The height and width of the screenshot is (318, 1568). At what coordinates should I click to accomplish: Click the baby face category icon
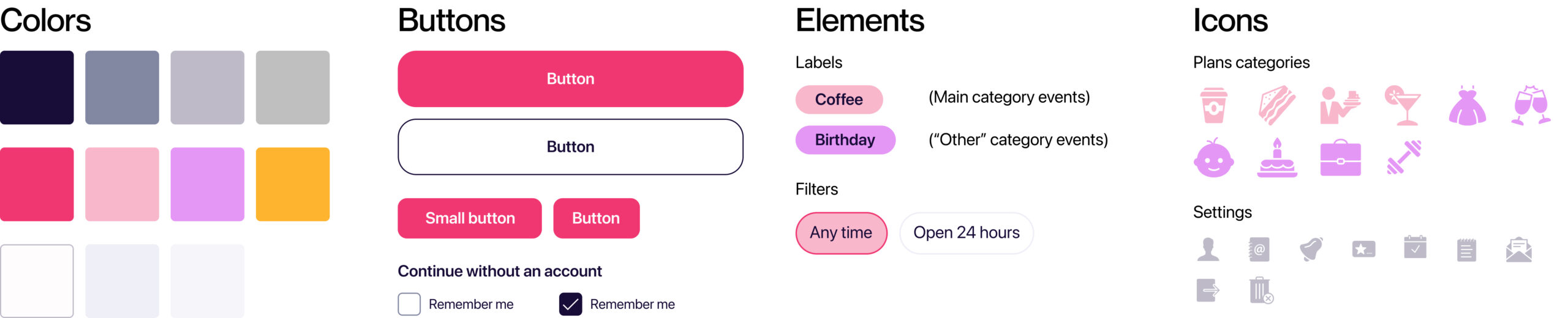pyautogui.click(x=1213, y=158)
